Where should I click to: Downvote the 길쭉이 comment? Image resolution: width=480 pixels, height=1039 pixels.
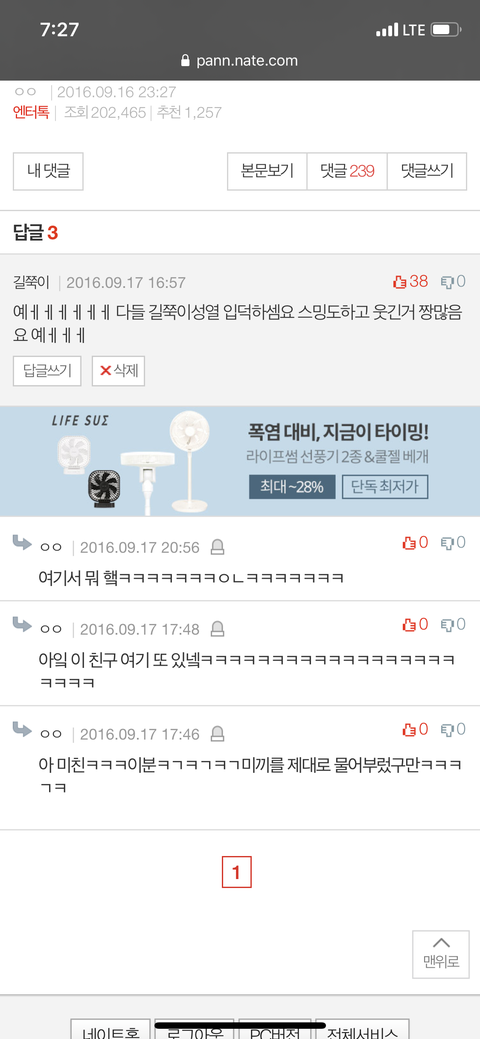coord(453,282)
